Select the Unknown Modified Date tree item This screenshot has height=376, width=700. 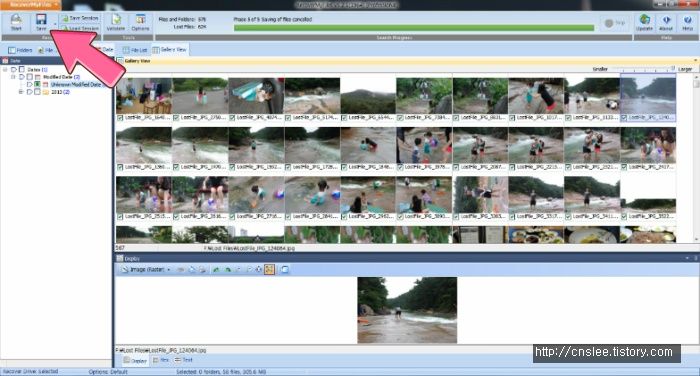[x=75, y=84]
